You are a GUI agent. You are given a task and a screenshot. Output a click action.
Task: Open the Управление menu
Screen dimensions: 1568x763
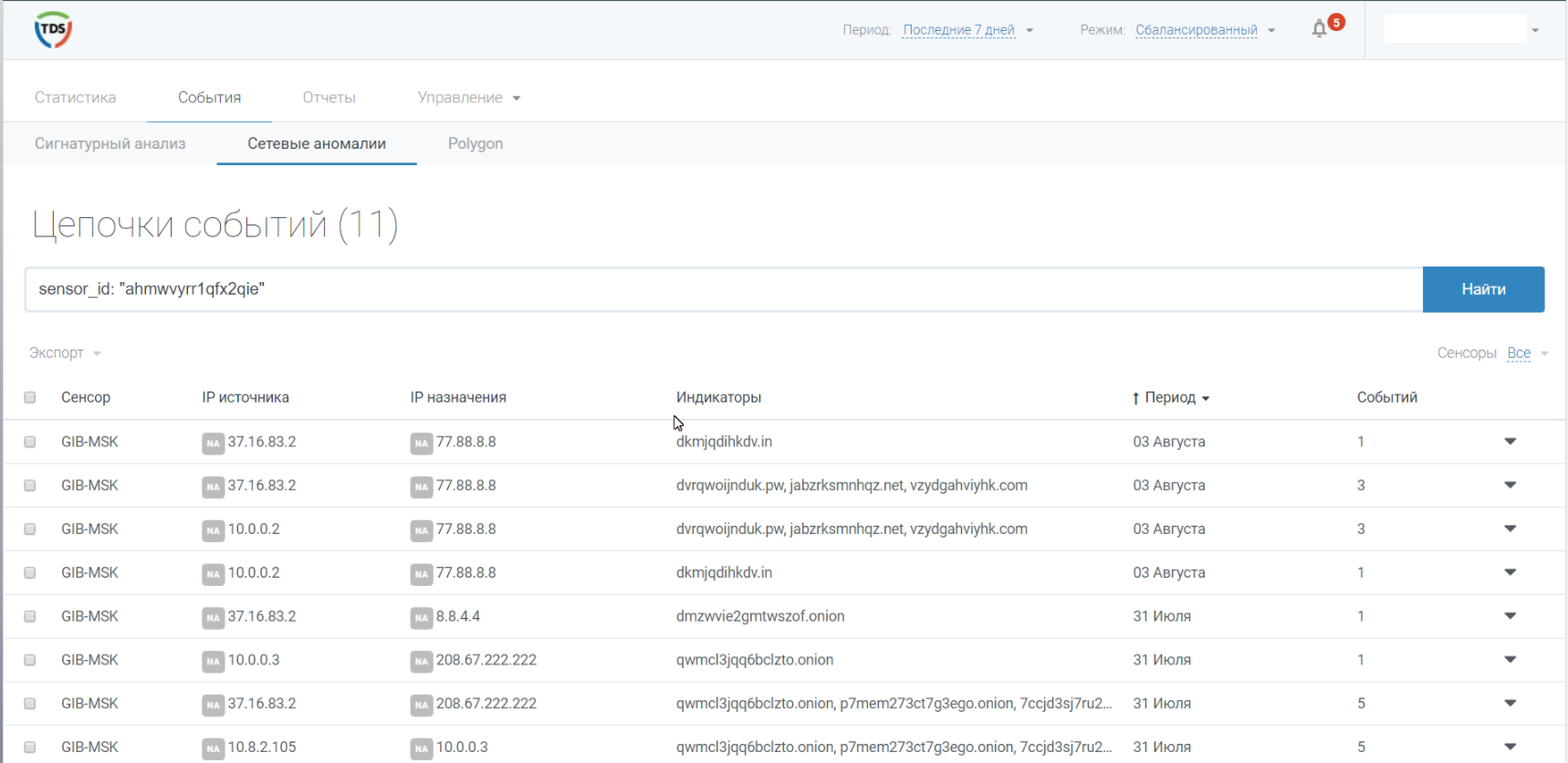click(x=468, y=98)
